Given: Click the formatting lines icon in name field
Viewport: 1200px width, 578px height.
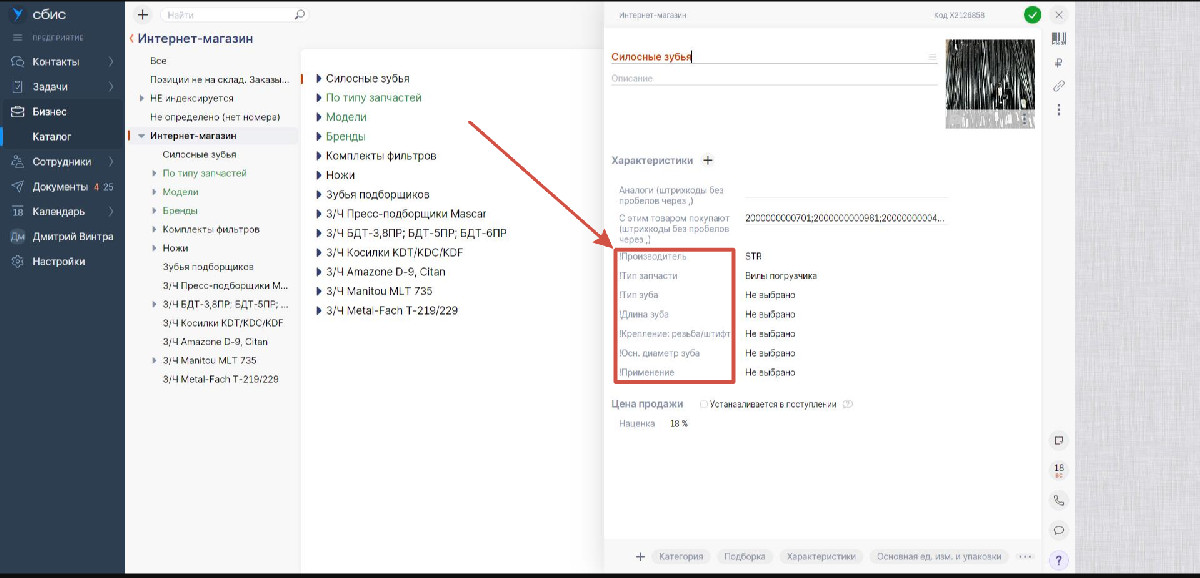Looking at the screenshot, I should pyautogui.click(x=932, y=57).
